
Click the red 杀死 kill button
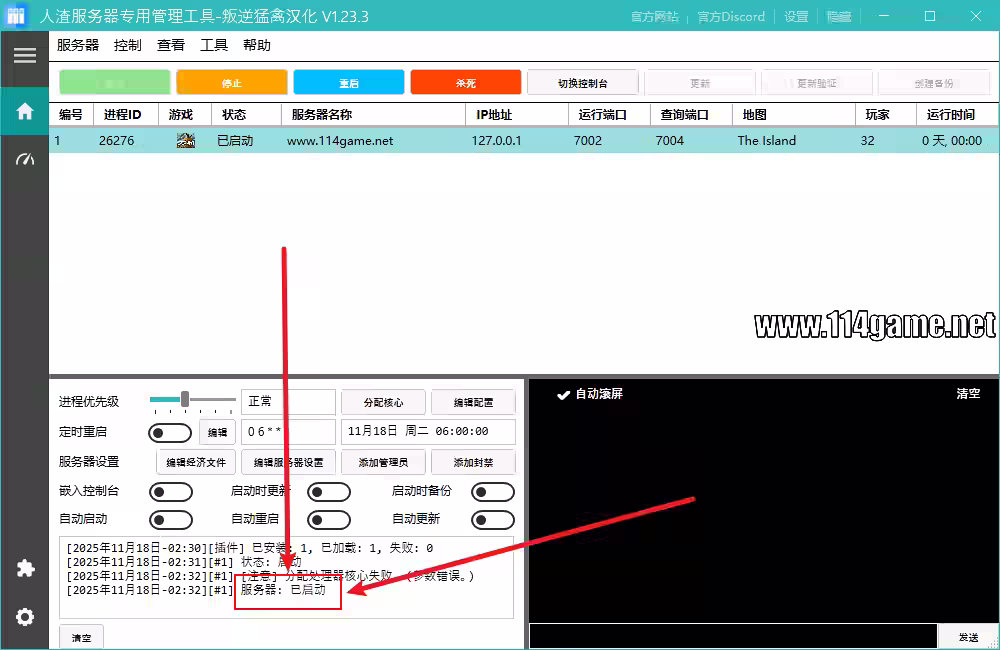pos(465,81)
